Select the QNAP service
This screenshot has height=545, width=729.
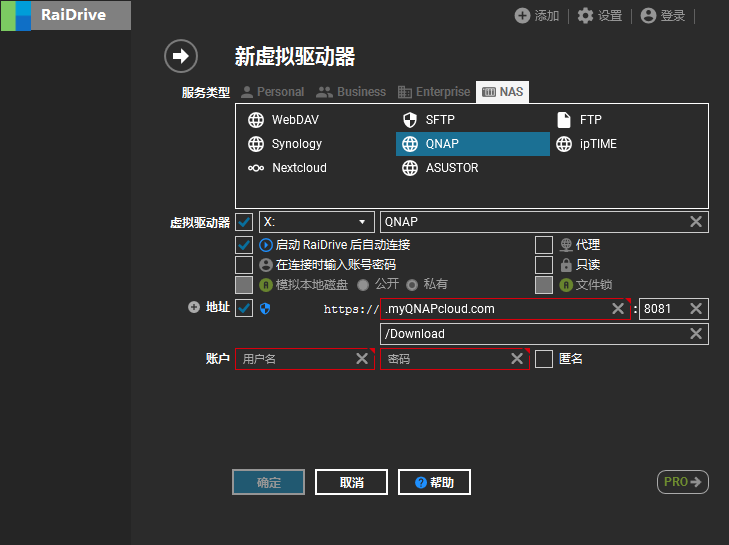pos(473,144)
